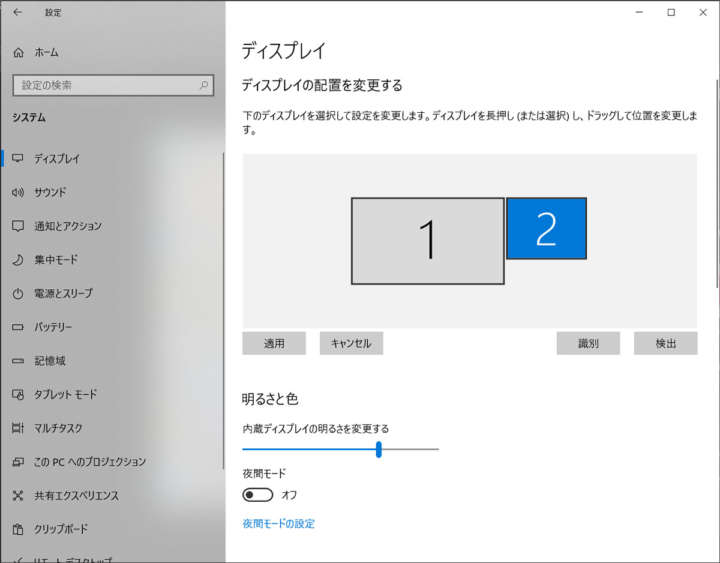Toggle the 夜間モード switch

(x=258, y=495)
